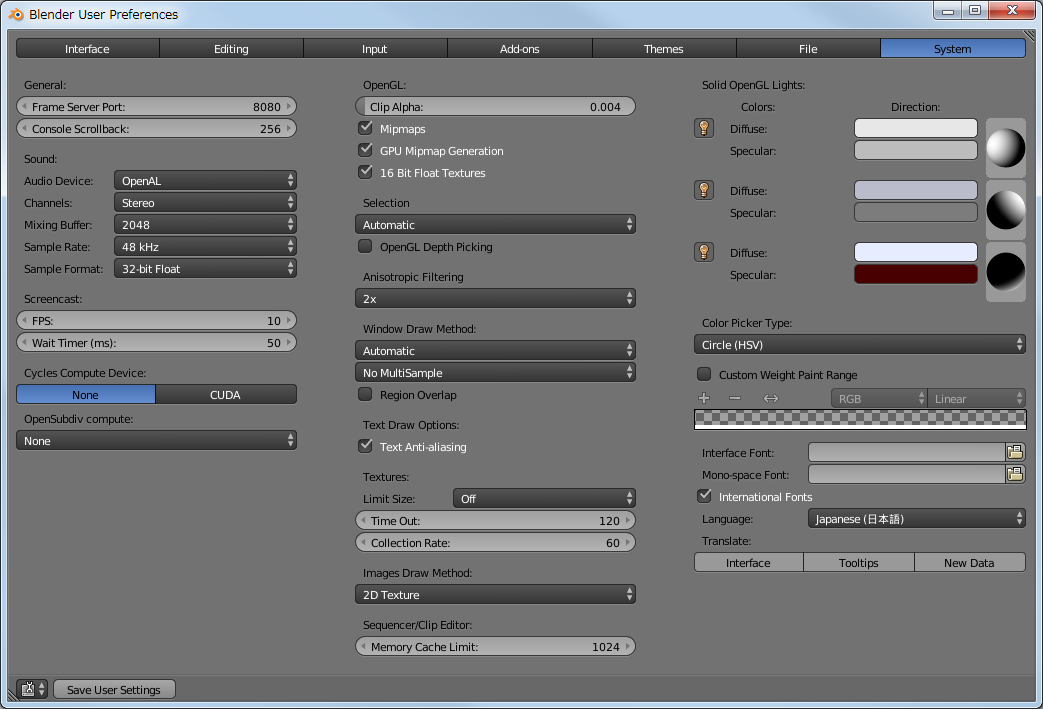Toggle the second solid OpenGL light bulb
This screenshot has width=1043, height=709.
704,190
